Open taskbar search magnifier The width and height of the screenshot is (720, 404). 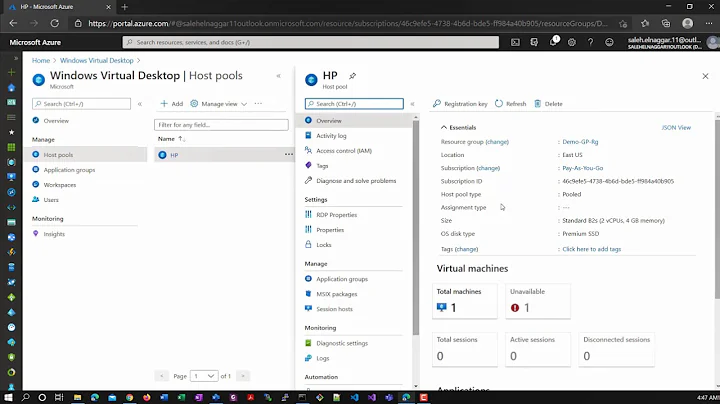point(25,397)
